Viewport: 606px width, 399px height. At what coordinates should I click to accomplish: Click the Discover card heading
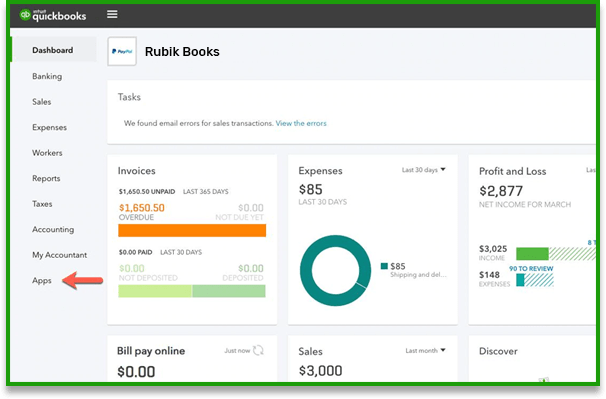[x=498, y=351]
